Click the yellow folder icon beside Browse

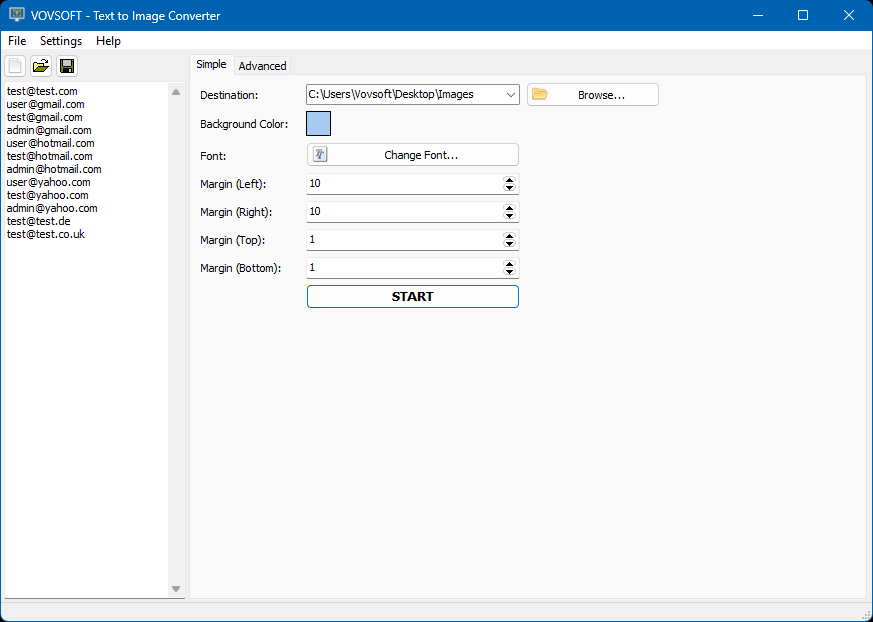click(540, 94)
